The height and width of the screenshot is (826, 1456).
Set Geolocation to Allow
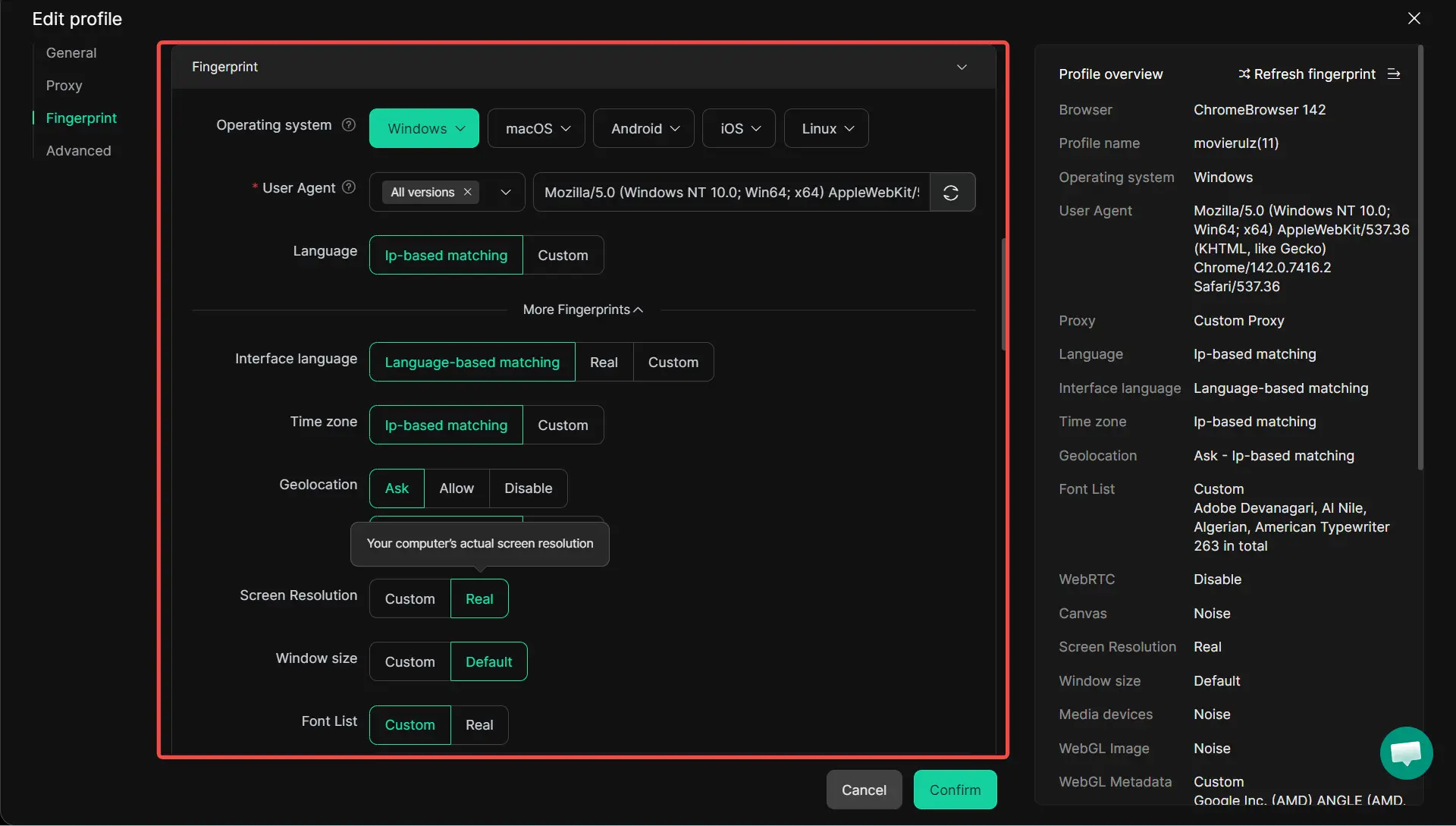(457, 488)
